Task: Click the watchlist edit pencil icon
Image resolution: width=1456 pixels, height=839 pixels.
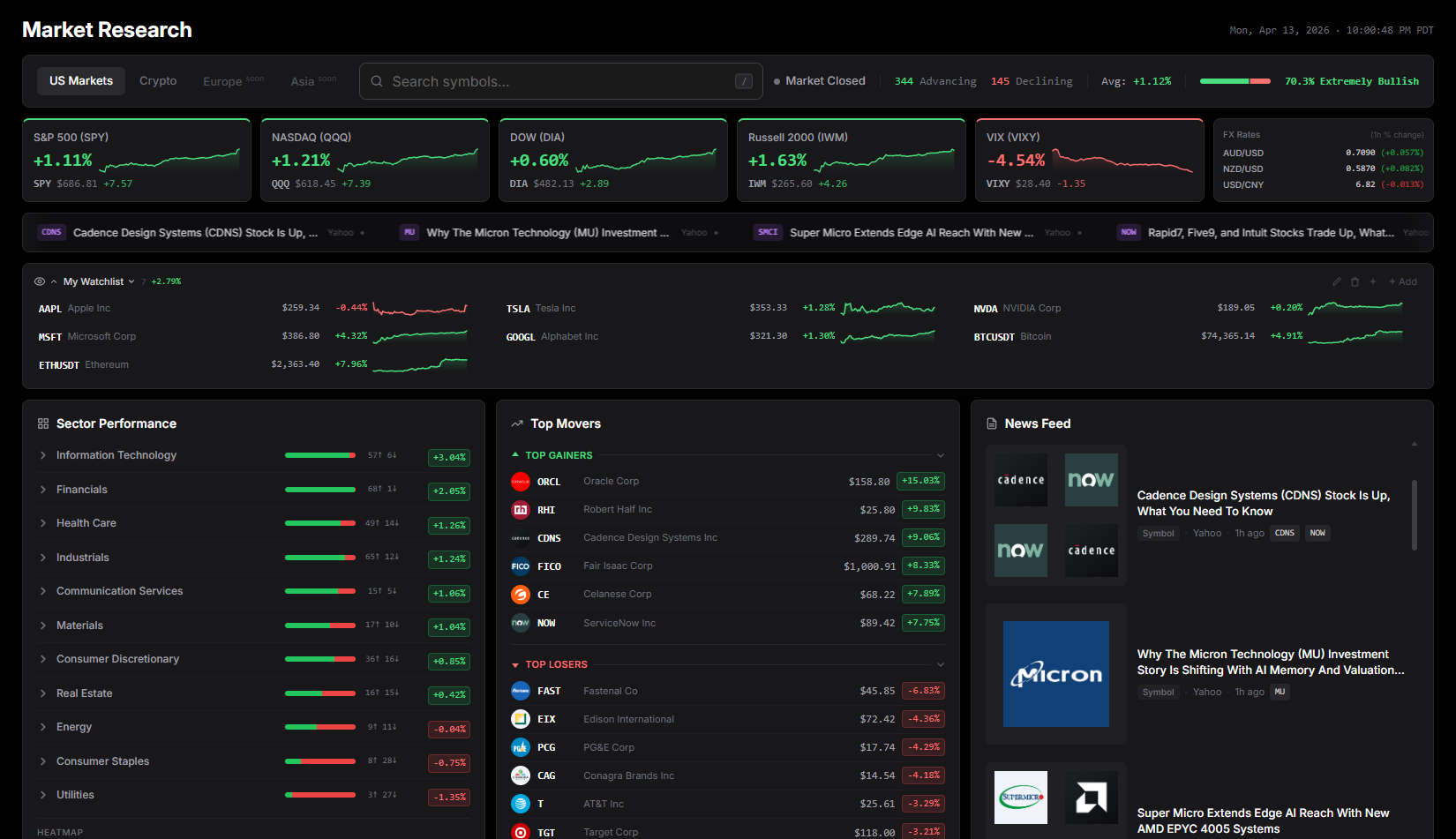Action: [x=1337, y=281]
